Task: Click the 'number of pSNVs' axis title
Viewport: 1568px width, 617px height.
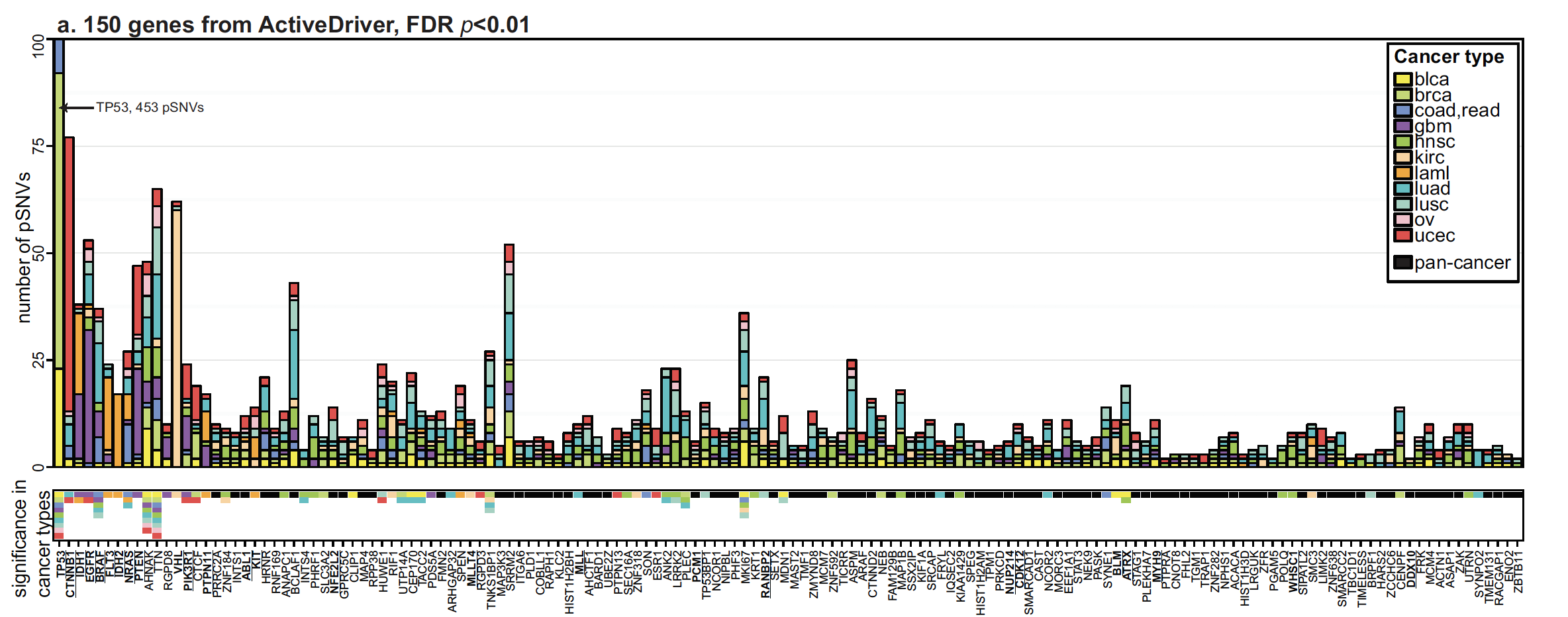Action: 24,248
